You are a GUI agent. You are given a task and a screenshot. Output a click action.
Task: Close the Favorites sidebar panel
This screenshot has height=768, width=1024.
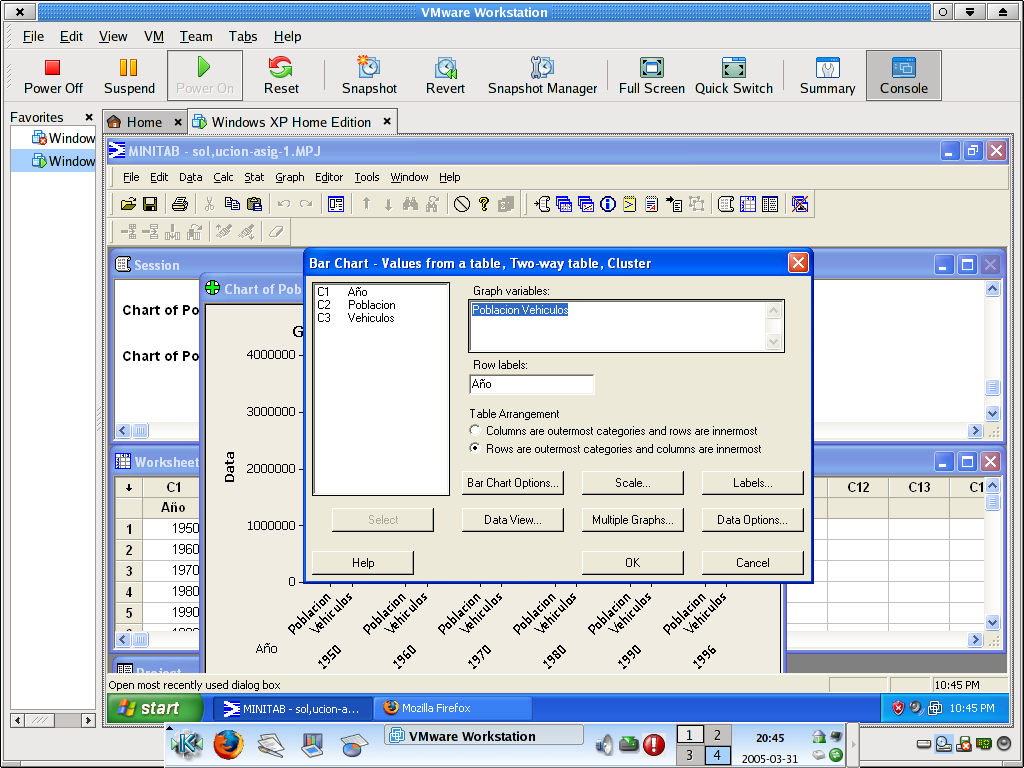(89, 118)
